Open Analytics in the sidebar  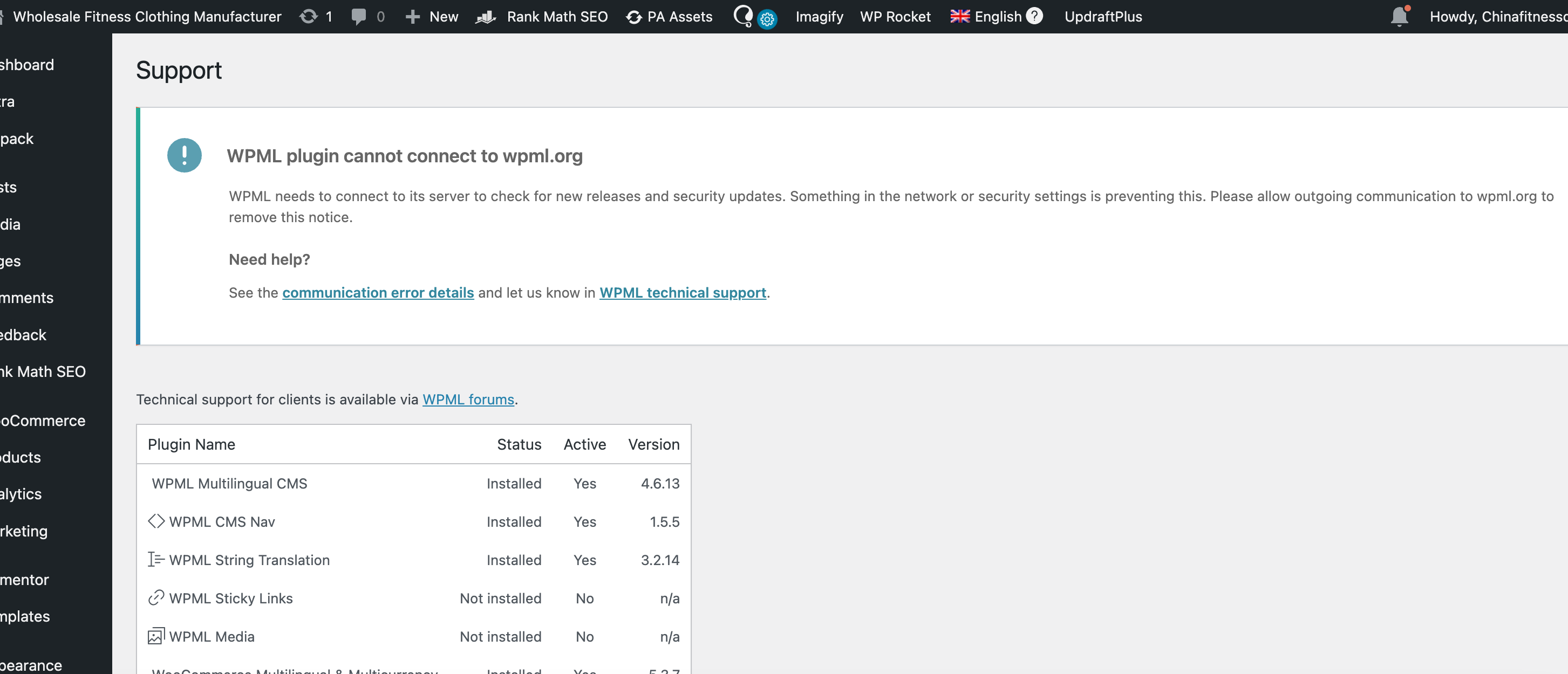click(21, 494)
